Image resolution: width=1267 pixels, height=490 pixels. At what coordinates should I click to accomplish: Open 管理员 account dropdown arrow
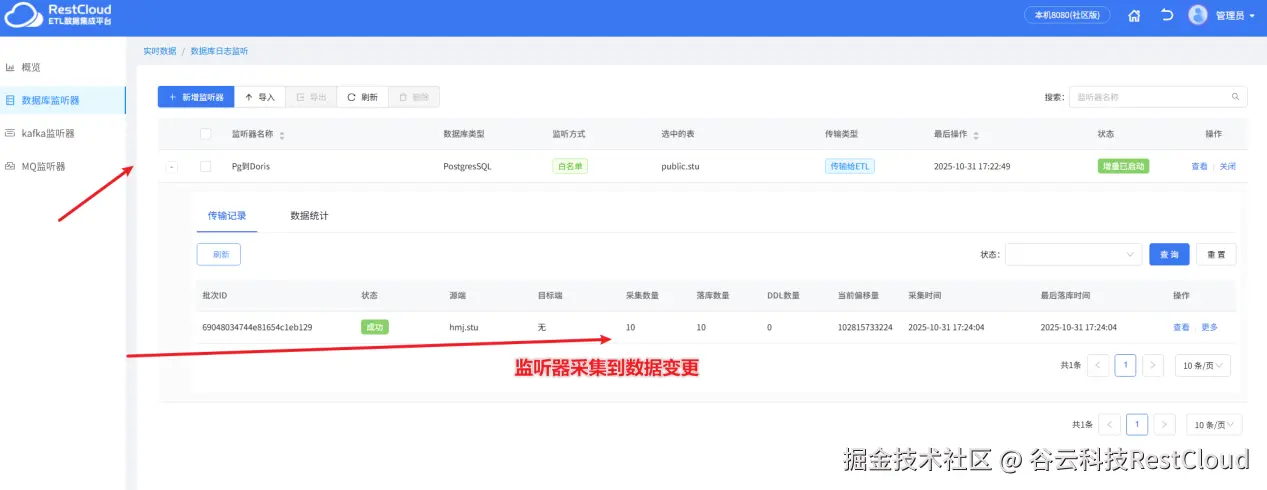coord(1252,16)
